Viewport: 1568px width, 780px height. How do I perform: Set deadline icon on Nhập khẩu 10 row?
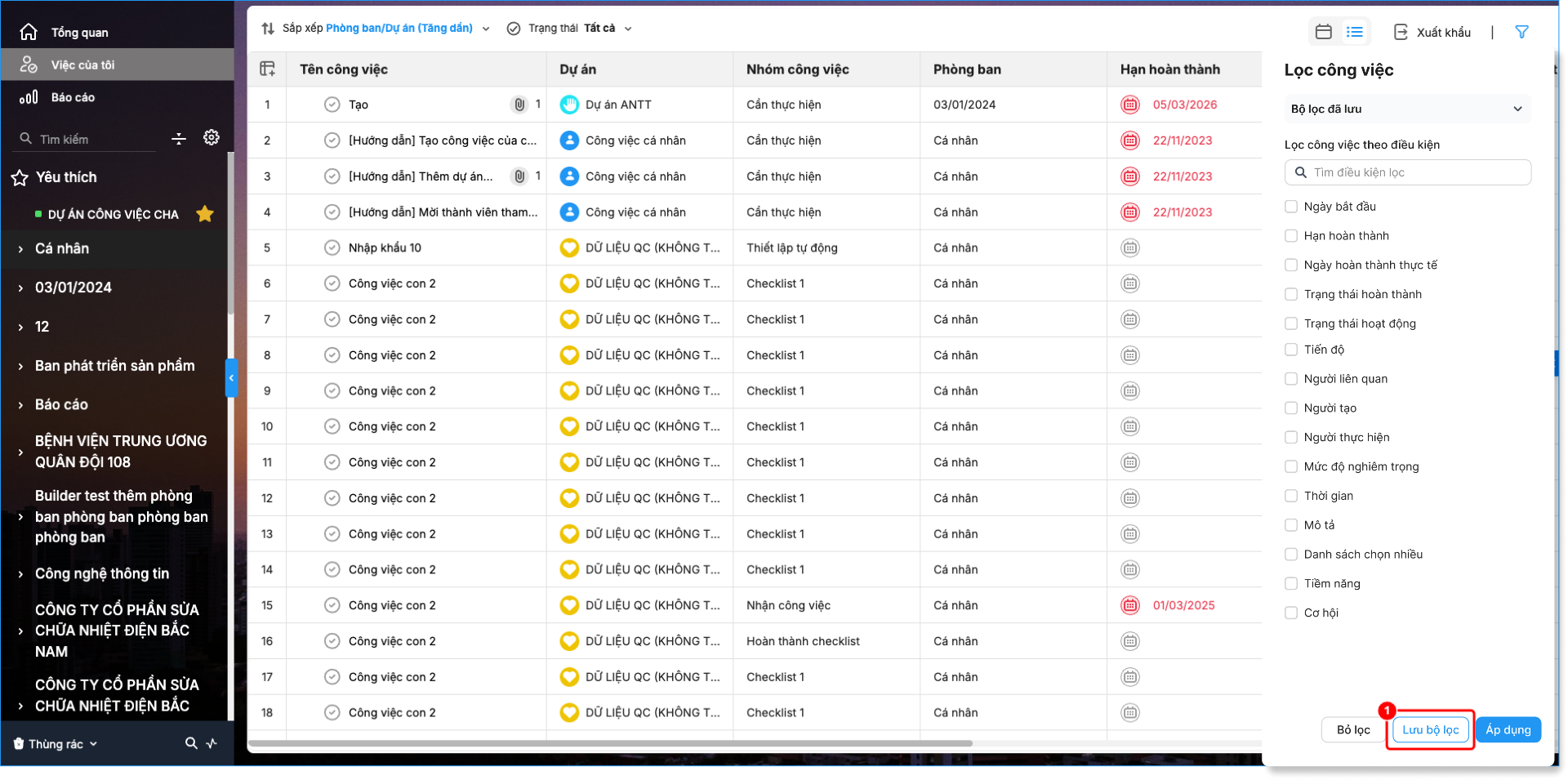pos(1130,247)
